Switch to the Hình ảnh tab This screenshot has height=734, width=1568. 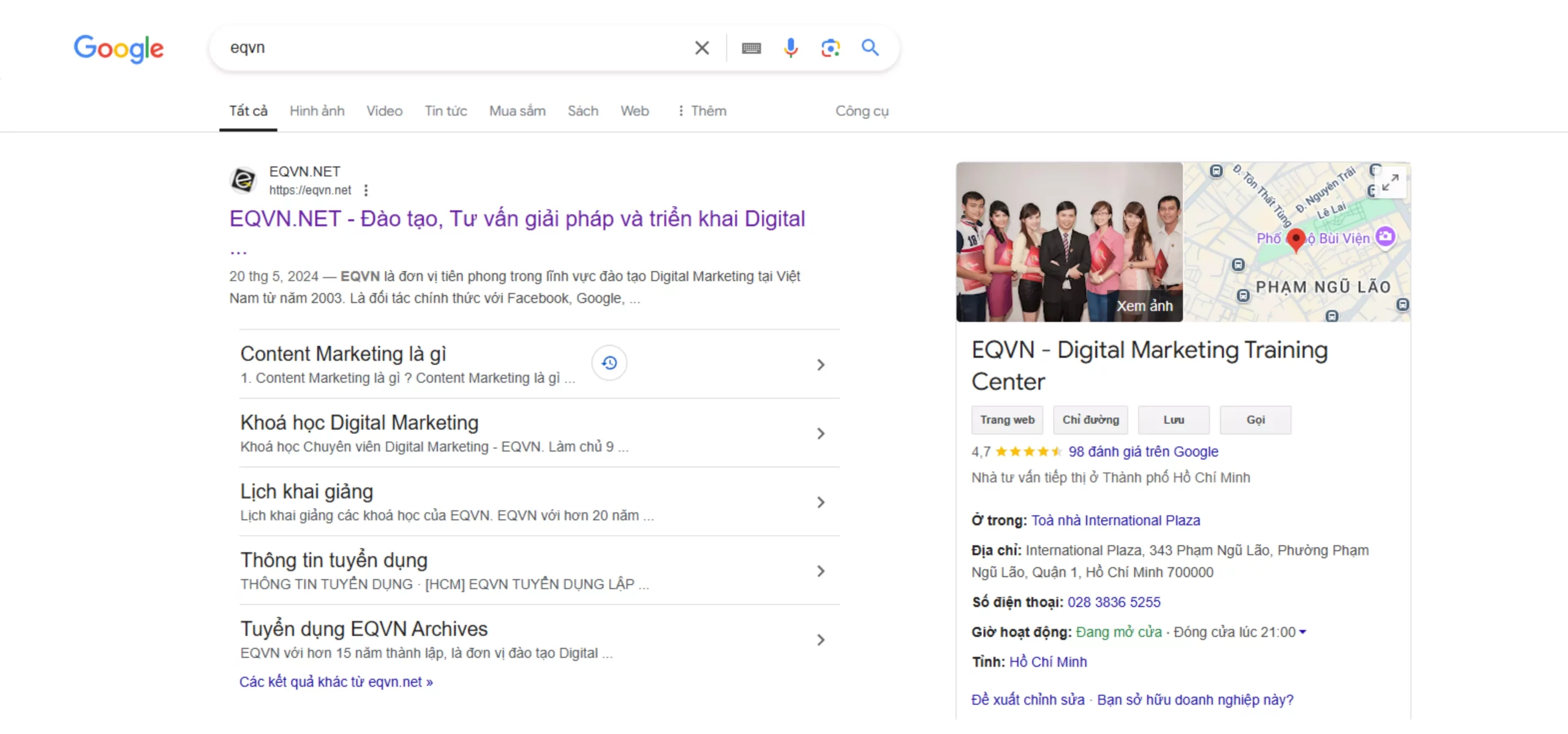(x=317, y=111)
